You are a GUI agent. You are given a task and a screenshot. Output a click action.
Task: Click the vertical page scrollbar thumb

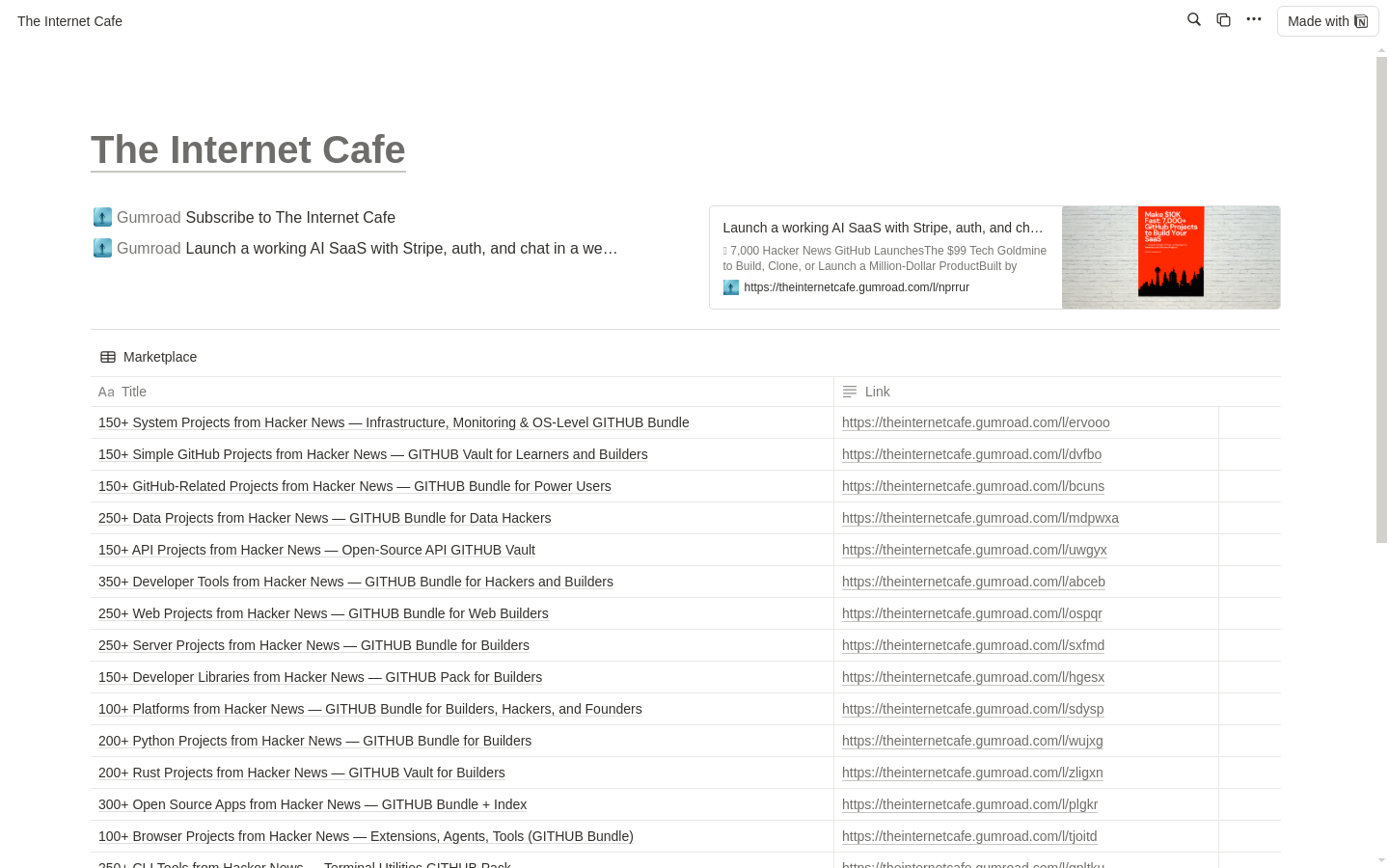(1381, 300)
